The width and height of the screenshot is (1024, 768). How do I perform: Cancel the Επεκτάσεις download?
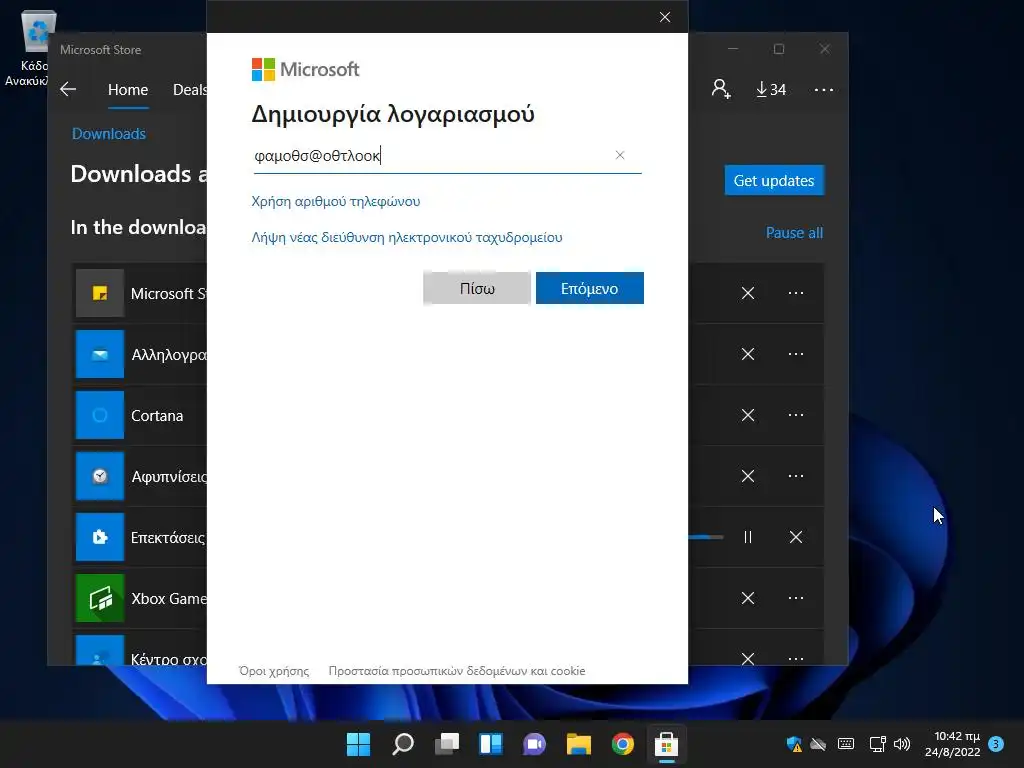pyautogui.click(x=795, y=537)
